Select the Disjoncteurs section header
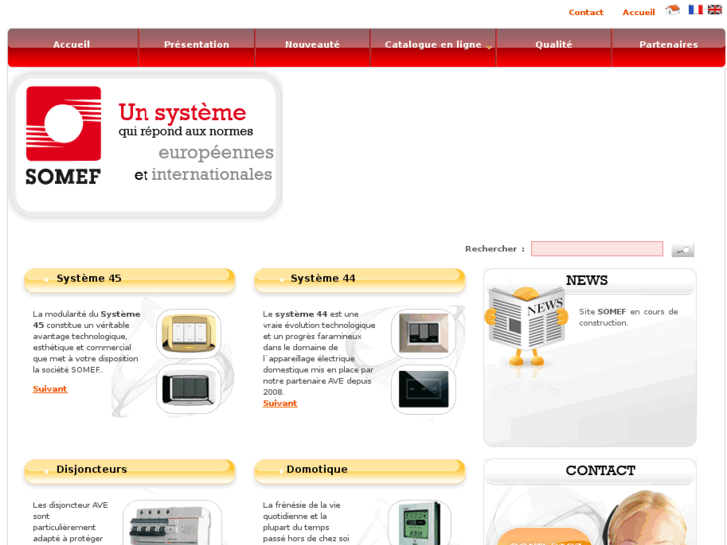 [130, 471]
